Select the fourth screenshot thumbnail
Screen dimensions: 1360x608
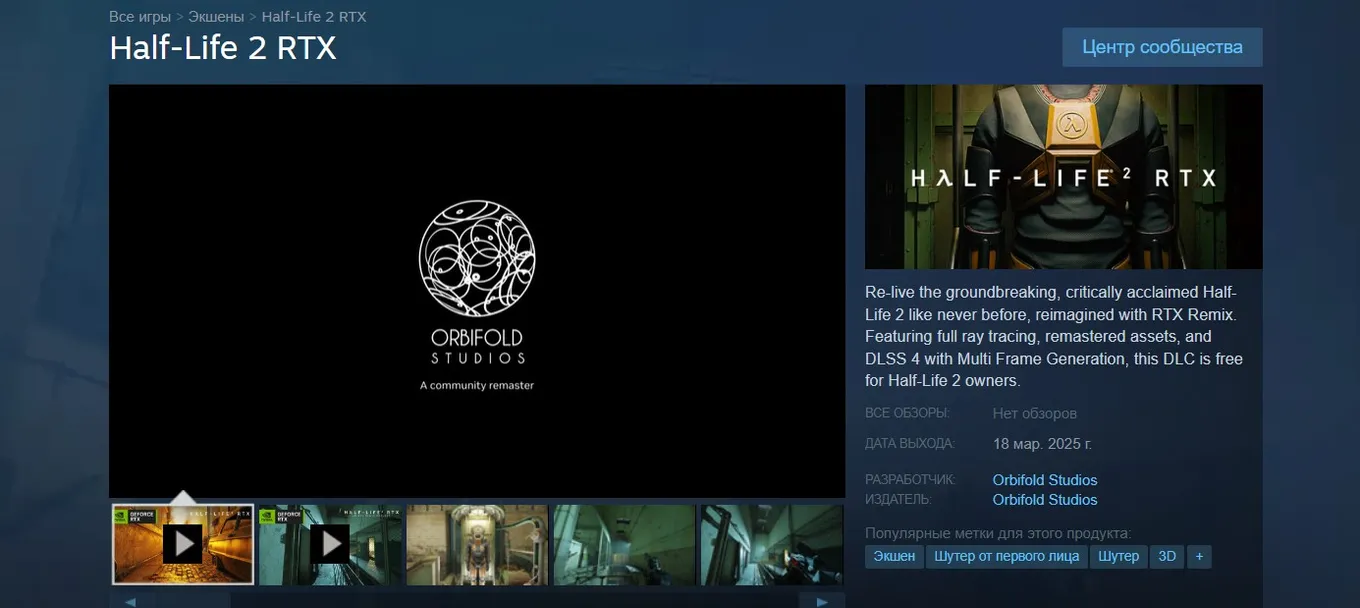(624, 544)
